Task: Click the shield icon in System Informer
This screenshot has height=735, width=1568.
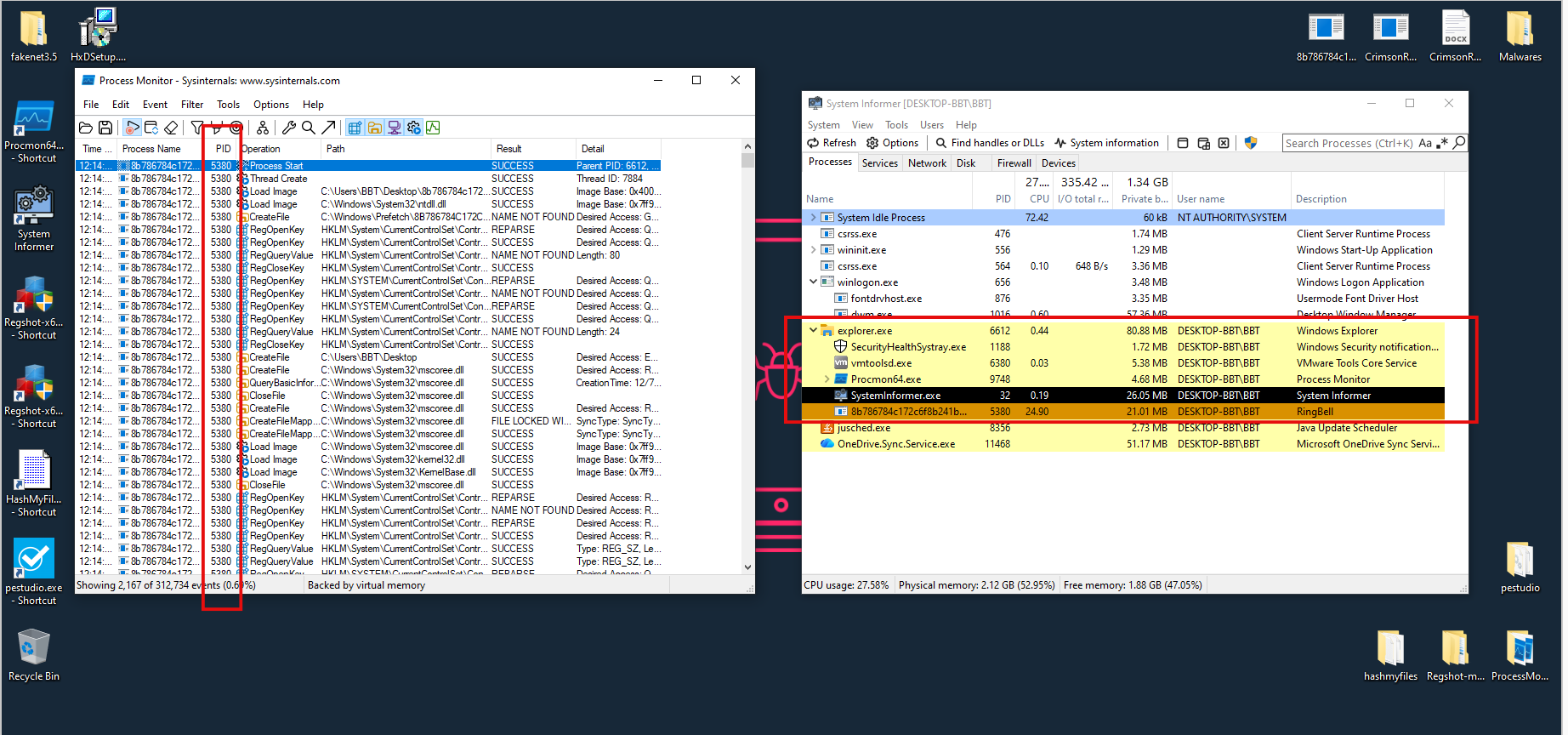Action: [1251, 143]
